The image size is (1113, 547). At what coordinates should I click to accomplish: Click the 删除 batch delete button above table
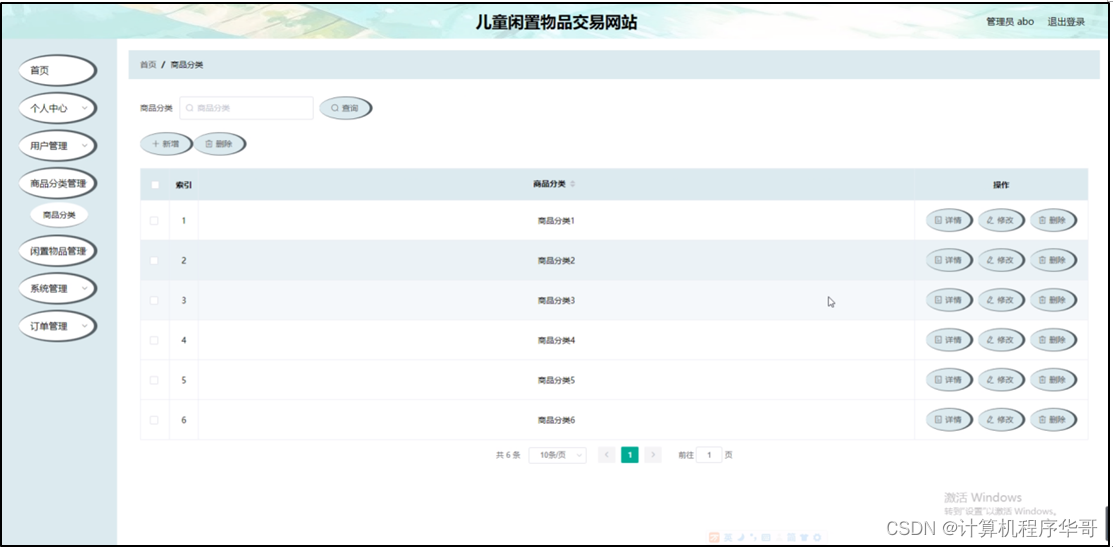[x=220, y=144]
